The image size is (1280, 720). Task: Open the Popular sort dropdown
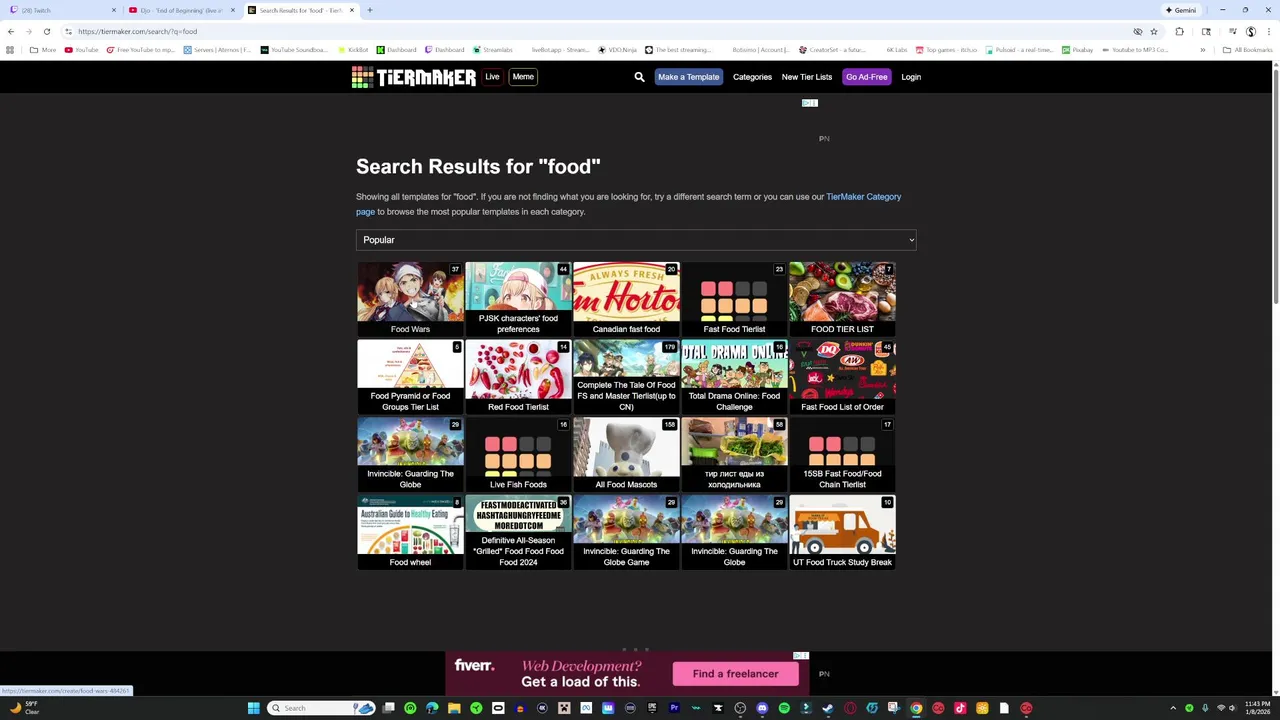(x=636, y=240)
